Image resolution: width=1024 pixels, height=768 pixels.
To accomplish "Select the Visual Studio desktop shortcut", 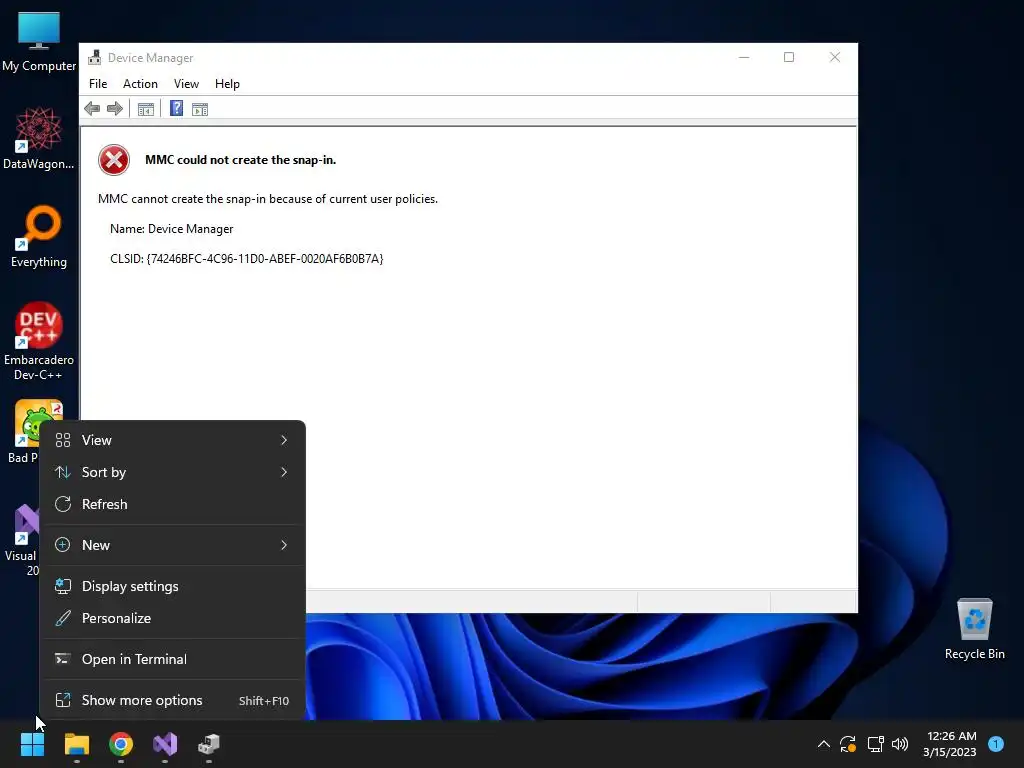I will coord(23,539).
